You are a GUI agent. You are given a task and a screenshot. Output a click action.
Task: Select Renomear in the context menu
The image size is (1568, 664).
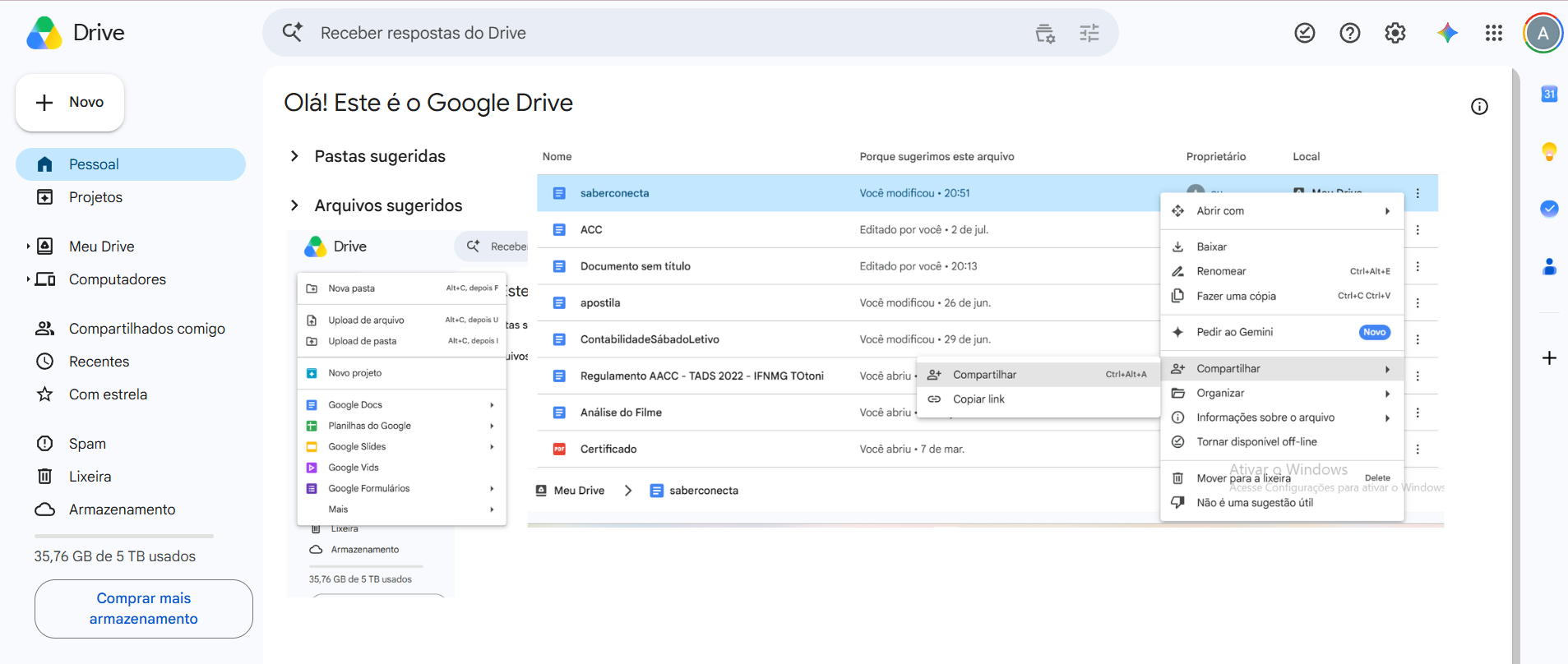click(x=1281, y=271)
